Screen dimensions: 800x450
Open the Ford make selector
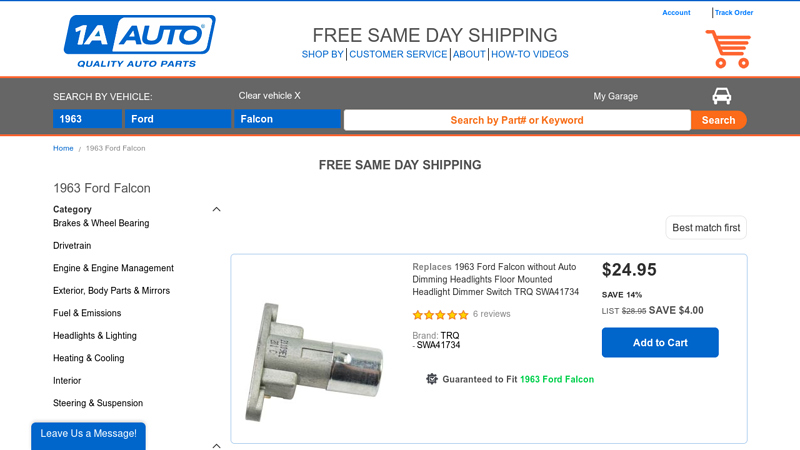pos(179,119)
